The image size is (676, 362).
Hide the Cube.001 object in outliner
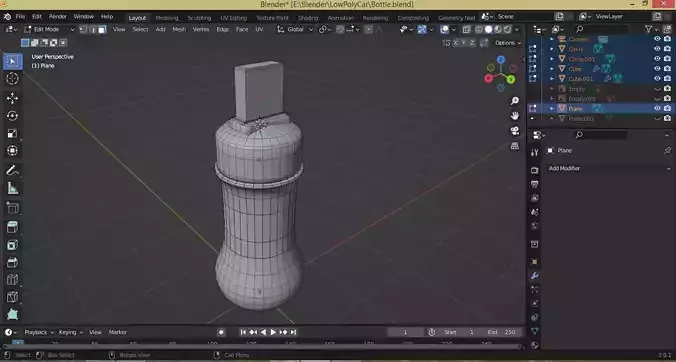[657, 78]
